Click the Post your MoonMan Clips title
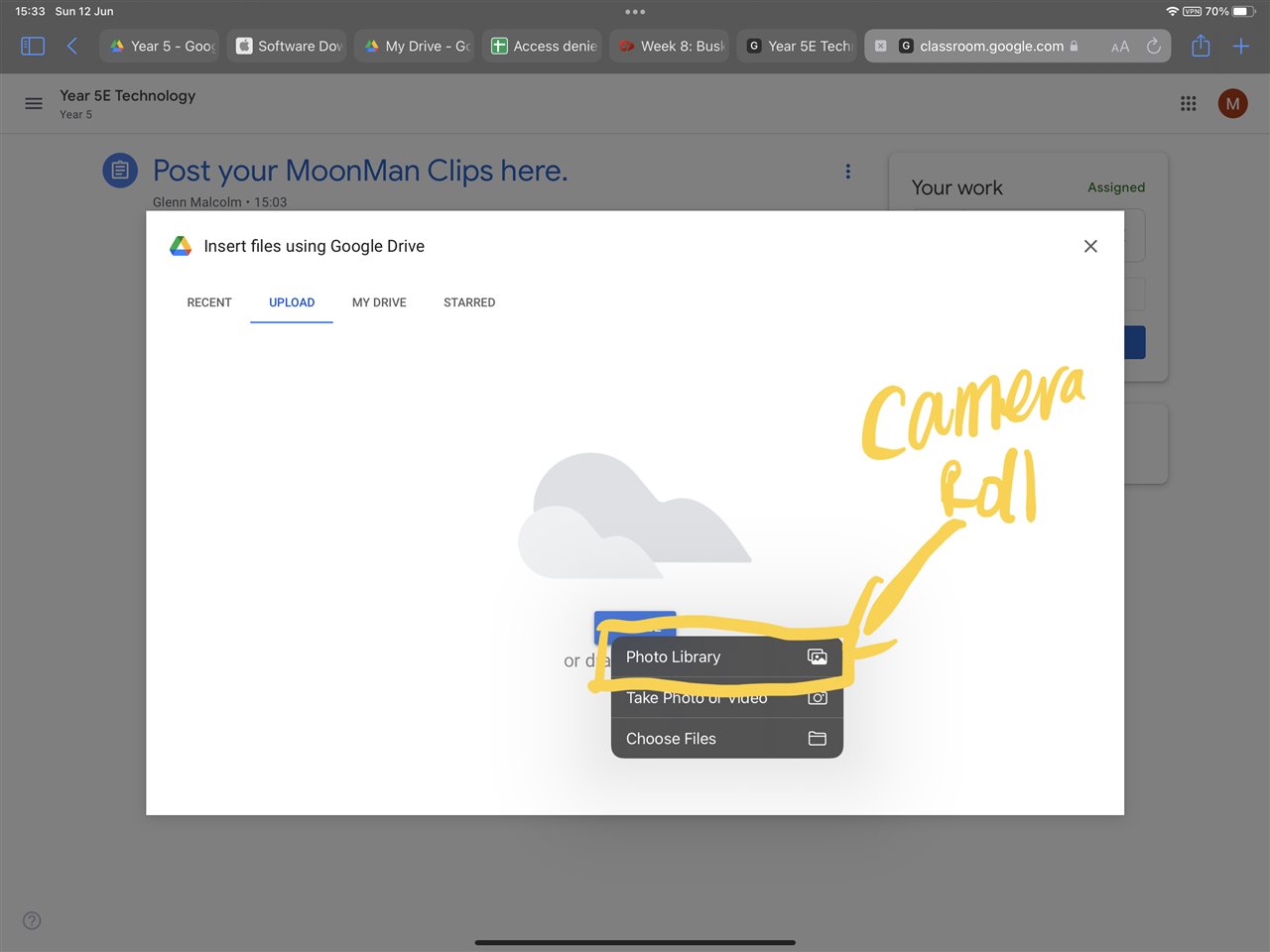Viewport: 1270px width, 952px height. (x=360, y=171)
